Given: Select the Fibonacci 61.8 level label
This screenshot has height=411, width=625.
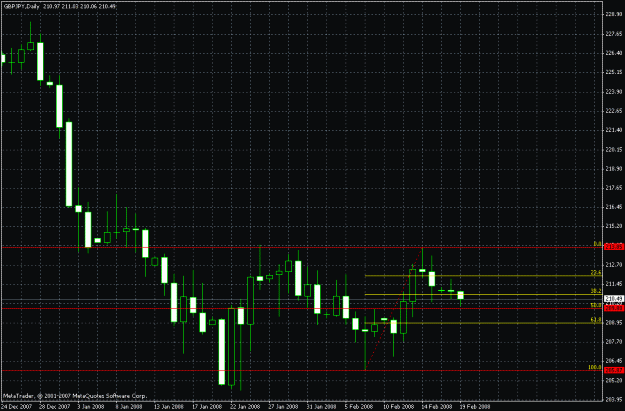Looking at the screenshot, I should pyautogui.click(x=596, y=320).
